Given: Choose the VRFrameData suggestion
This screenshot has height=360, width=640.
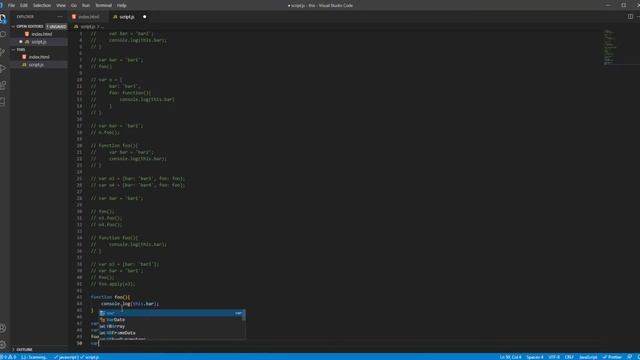Looking at the screenshot, I should [171, 333].
